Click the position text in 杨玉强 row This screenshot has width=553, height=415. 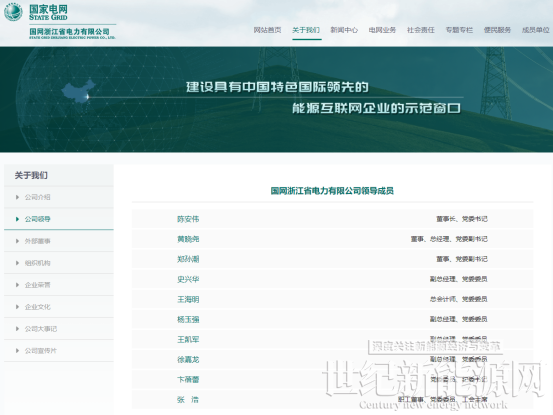point(458,319)
